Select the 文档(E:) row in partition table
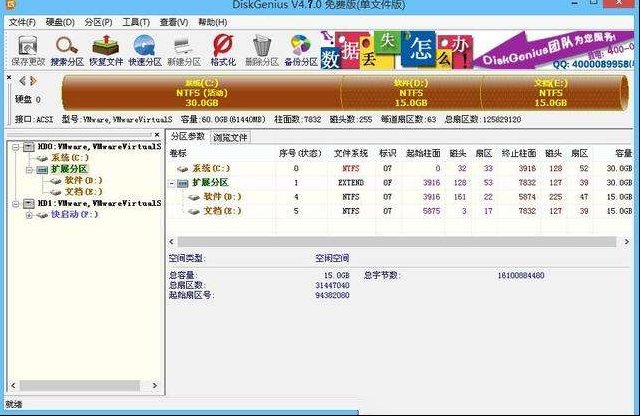This screenshot has width=640, height=416. [x=400, y=211]
